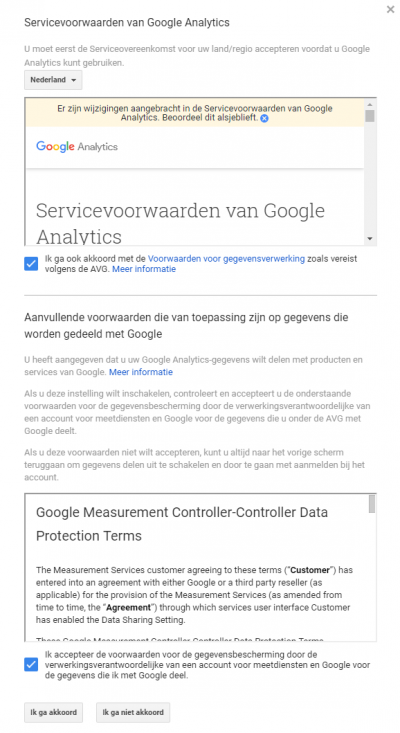Toggle the gegevensbescherming acceptance checkbox
This screenshot has width=400, height=733.
pos(31,664)
